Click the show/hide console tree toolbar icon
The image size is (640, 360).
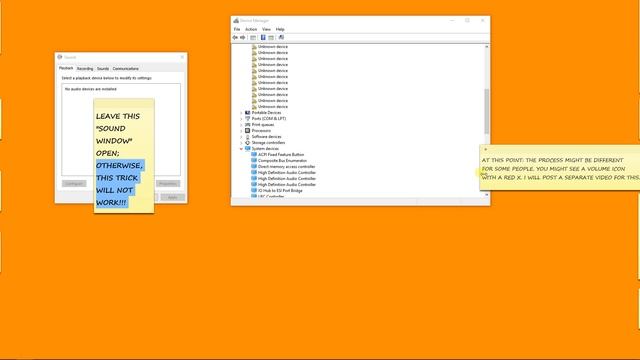tap(253, 38)
